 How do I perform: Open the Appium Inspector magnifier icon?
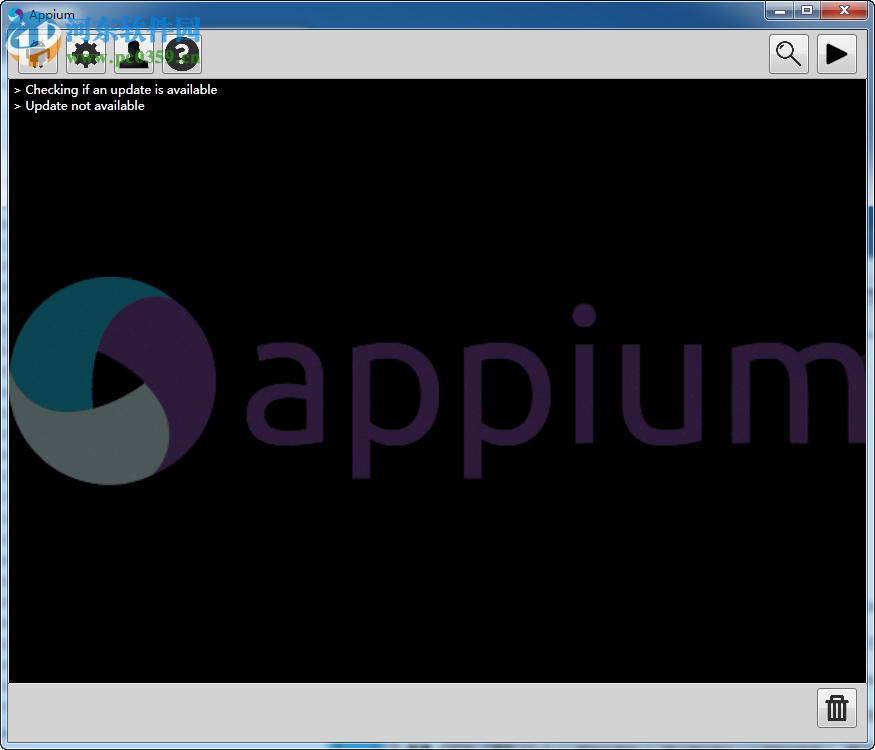788,54
